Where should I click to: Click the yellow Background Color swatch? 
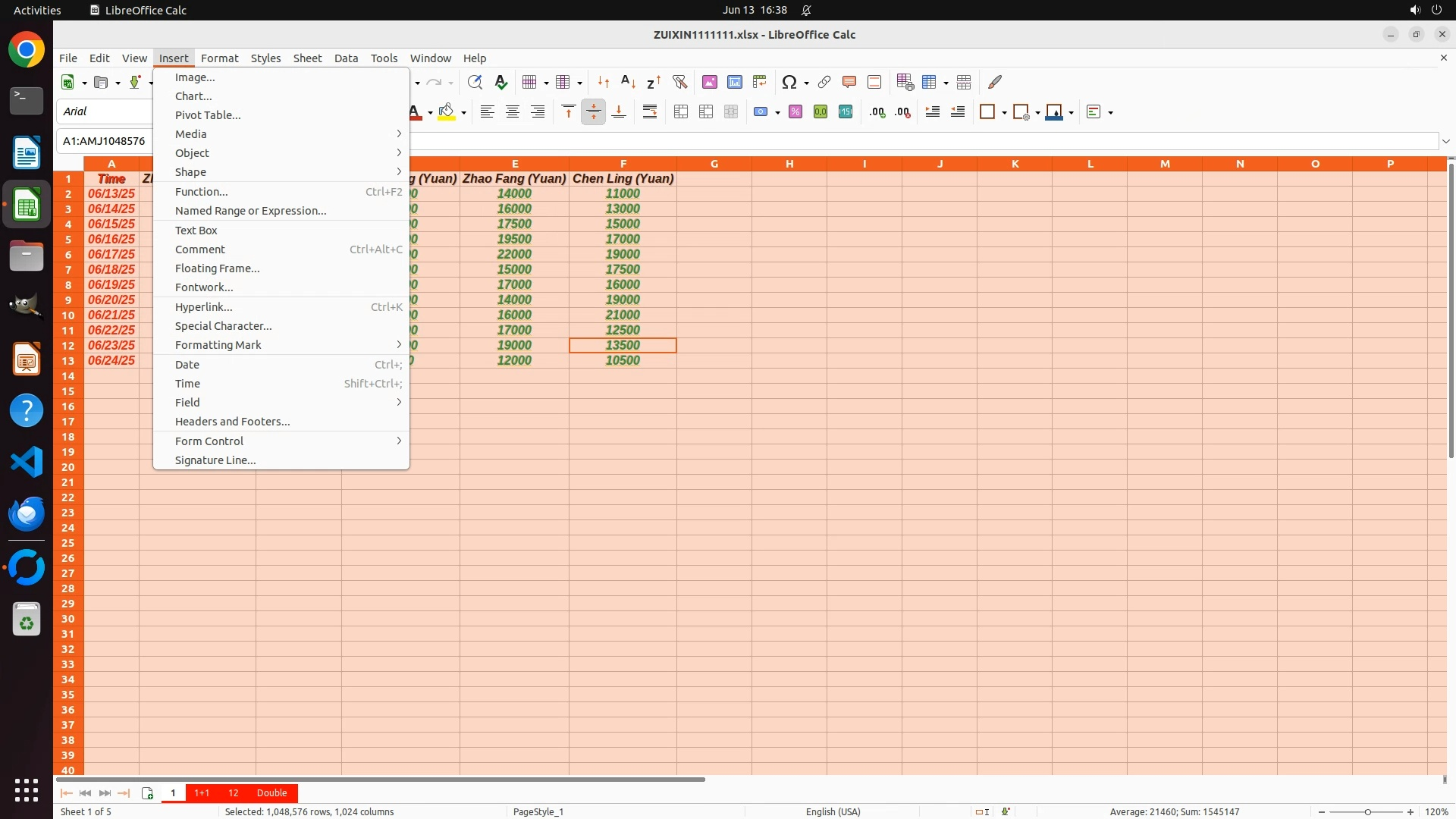click(x=447, y=111)
